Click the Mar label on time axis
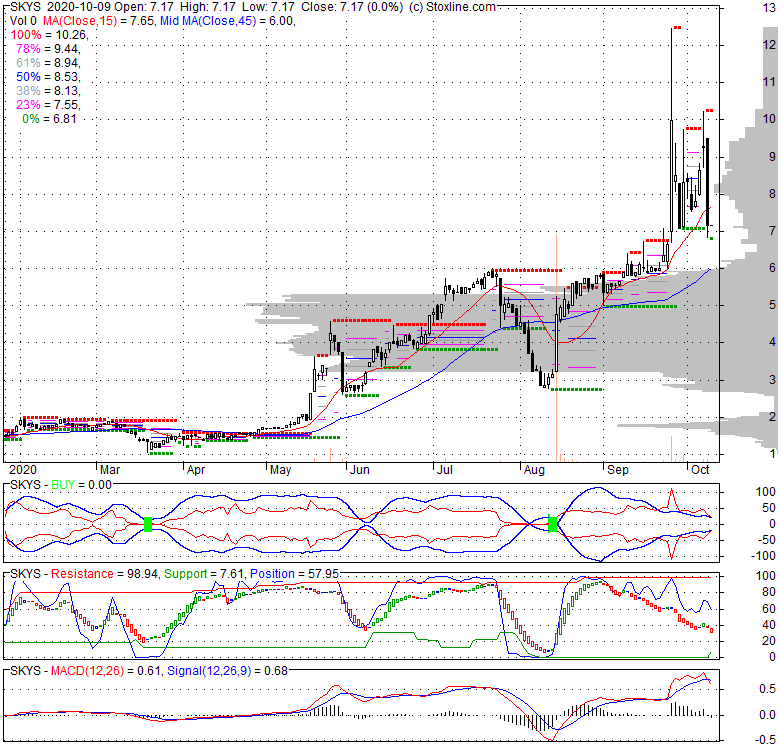The image size is (780, 745). point(110,470)
